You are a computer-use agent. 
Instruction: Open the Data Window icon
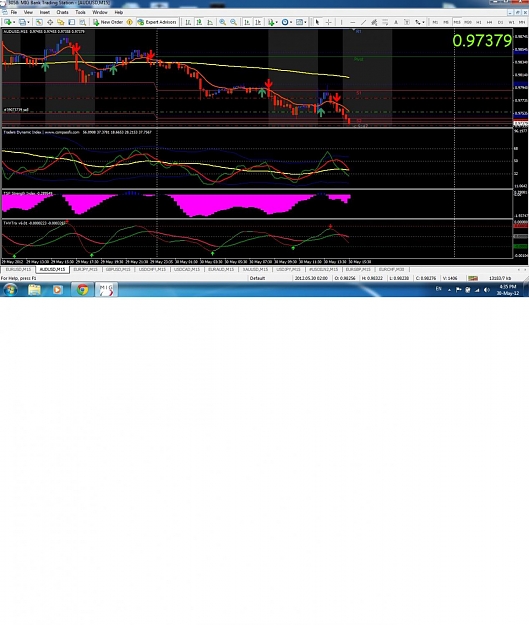point(50,22)
